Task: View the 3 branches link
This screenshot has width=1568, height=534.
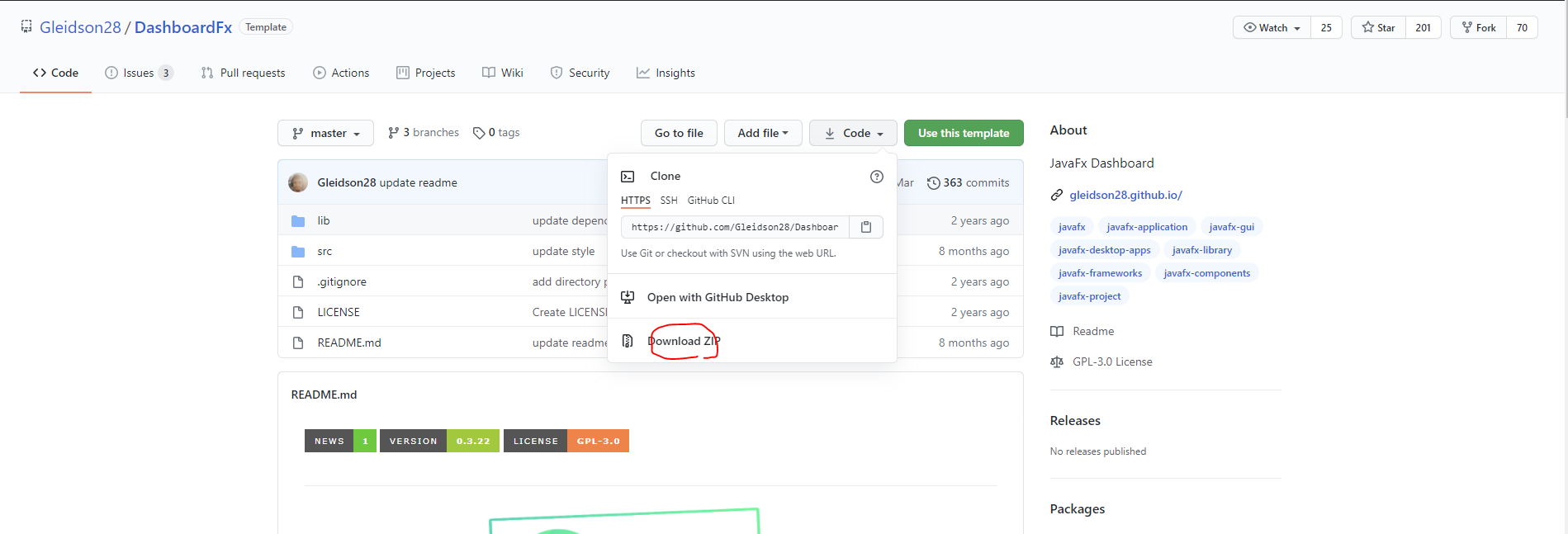Action: click(x=423, y=133)
